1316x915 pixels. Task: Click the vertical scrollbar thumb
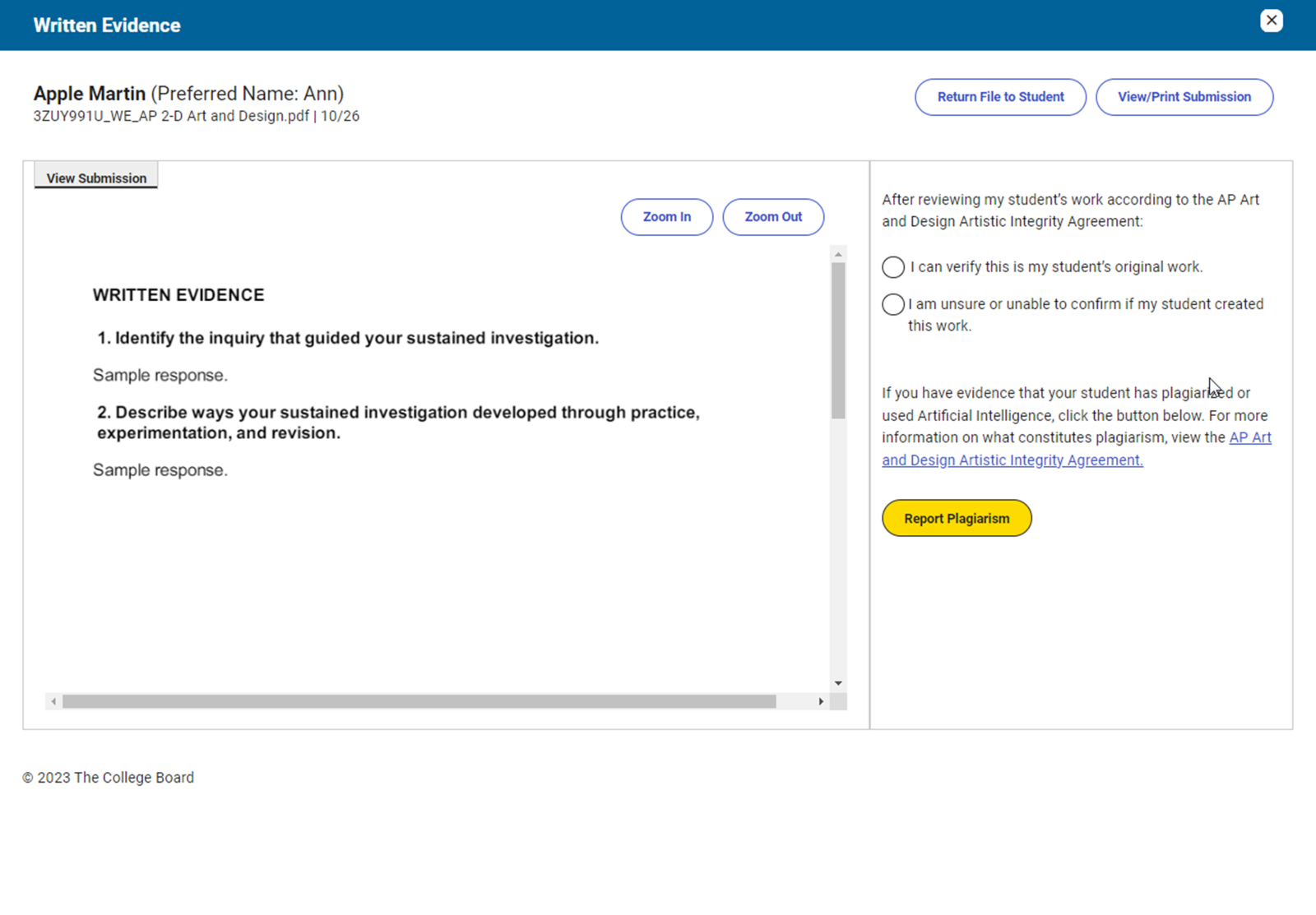[x=838, y=341]
